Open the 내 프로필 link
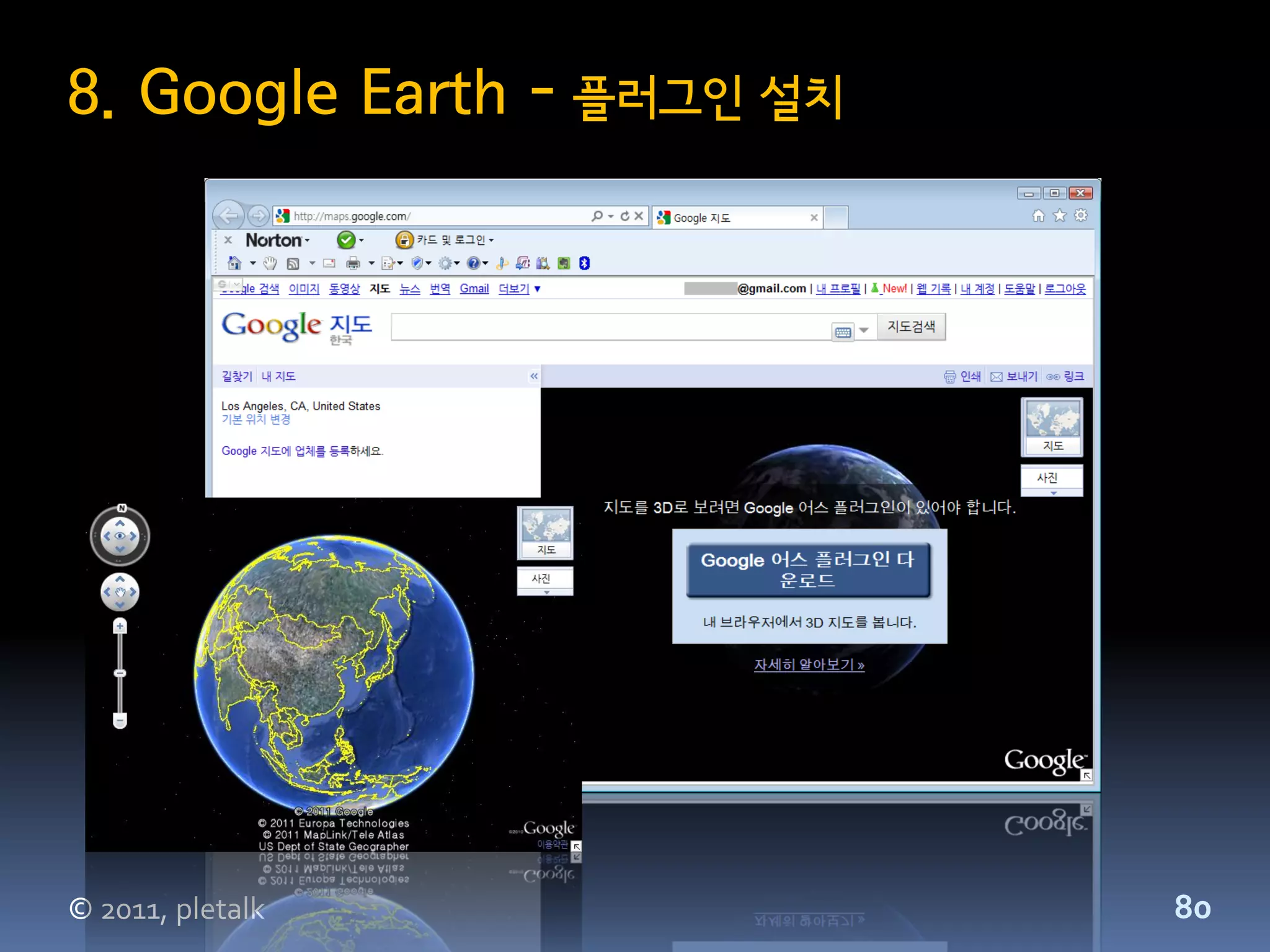Viewport: 1270px width, 952px height. [x=838, y=289]
